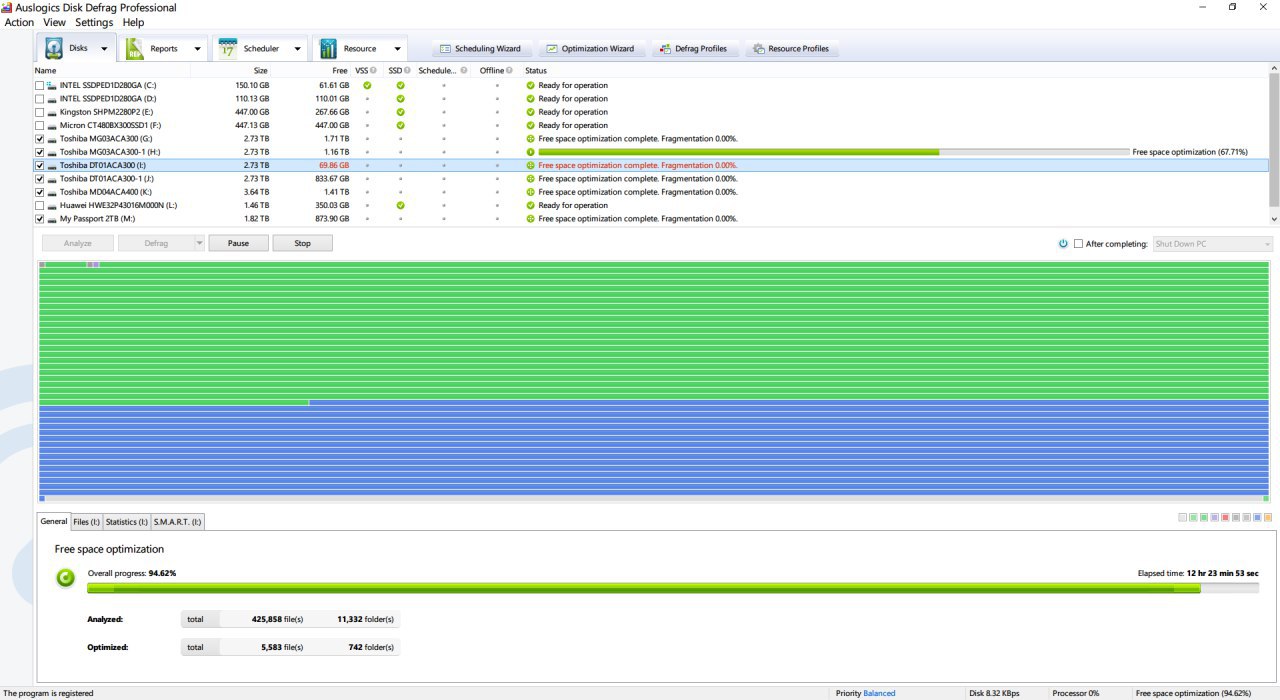
Task: Open Defrag Profiles
Action: [694, 48]
